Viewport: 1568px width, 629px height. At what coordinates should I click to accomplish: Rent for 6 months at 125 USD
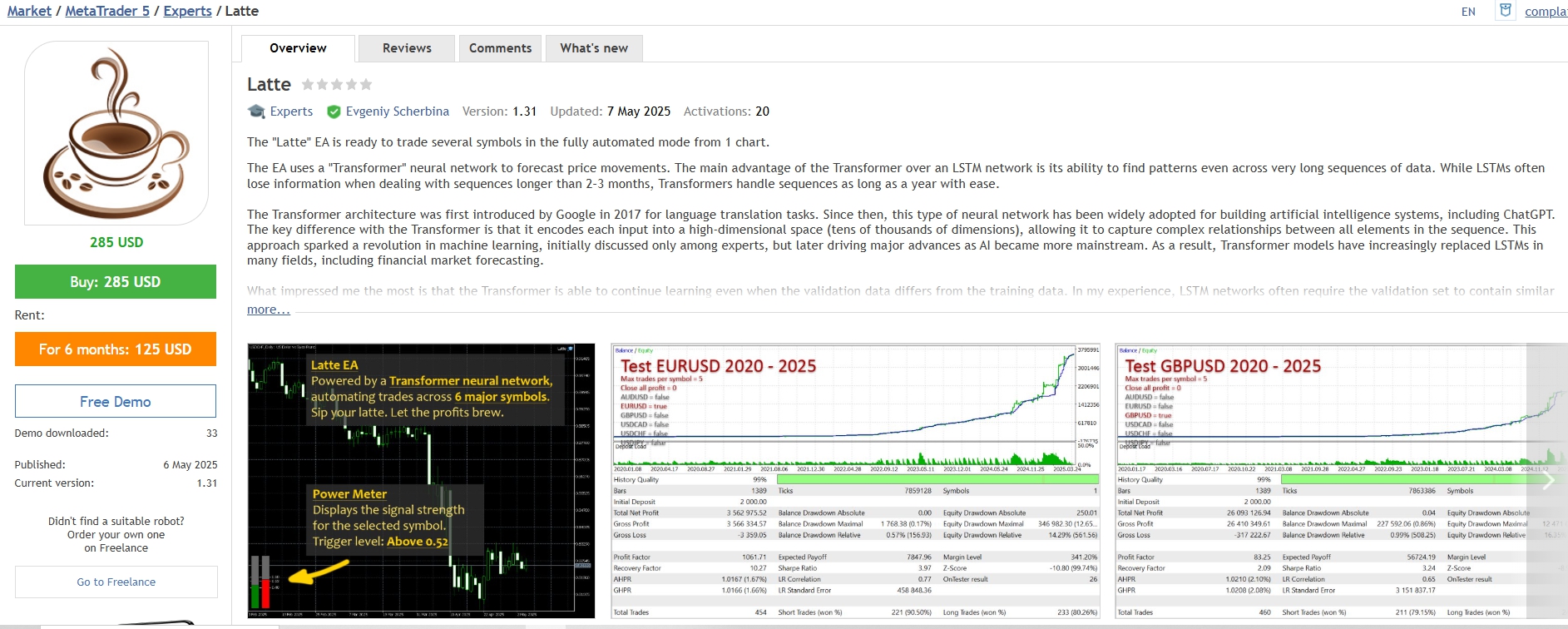click(116, 349)
